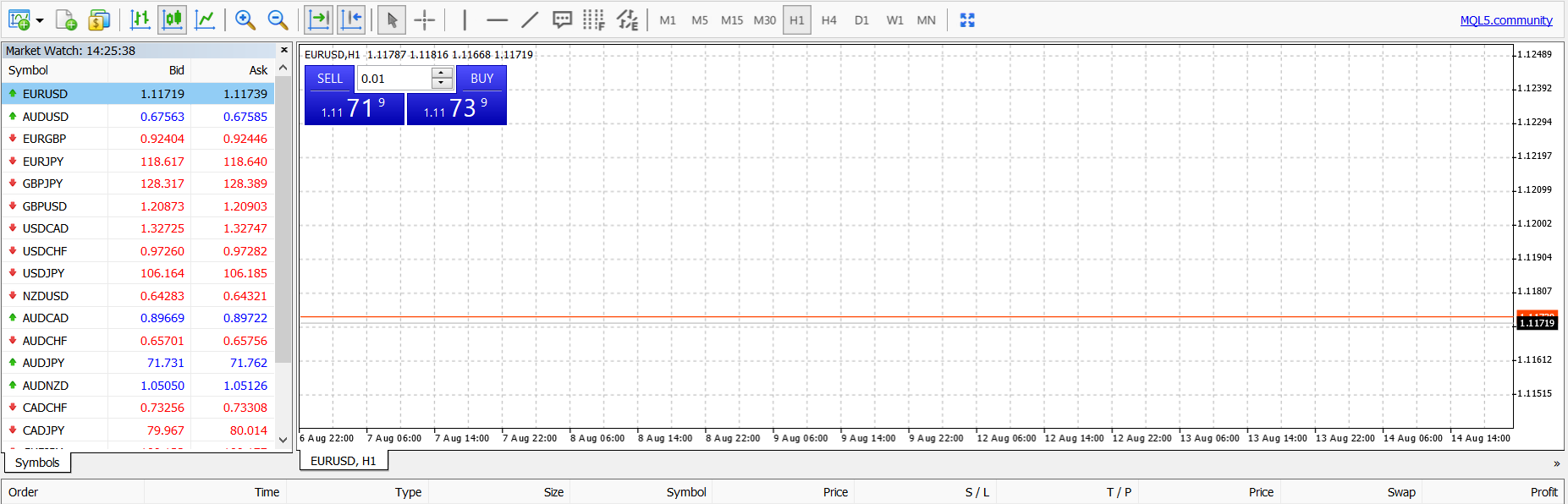Switch timeframe to M5

tap(700, 20)
